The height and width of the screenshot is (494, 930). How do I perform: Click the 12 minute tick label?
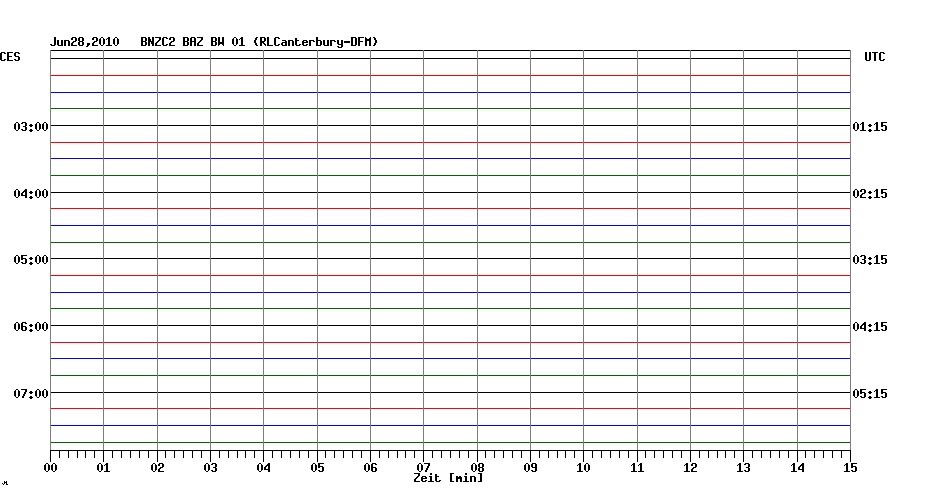(690, 468)
